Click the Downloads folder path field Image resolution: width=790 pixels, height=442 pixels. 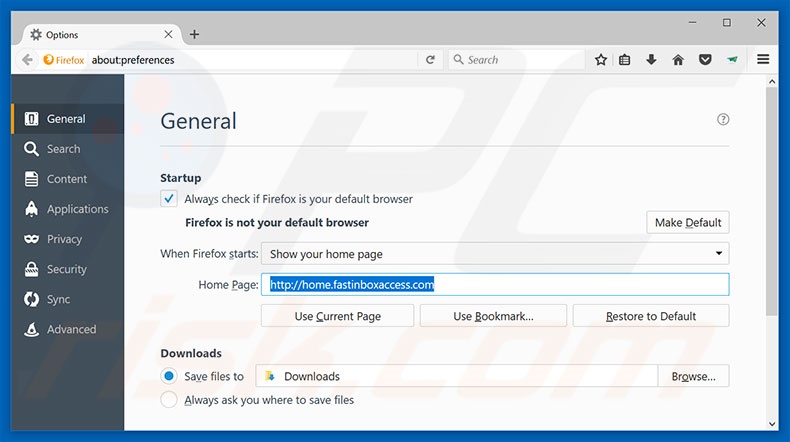(x=456, y=376)
